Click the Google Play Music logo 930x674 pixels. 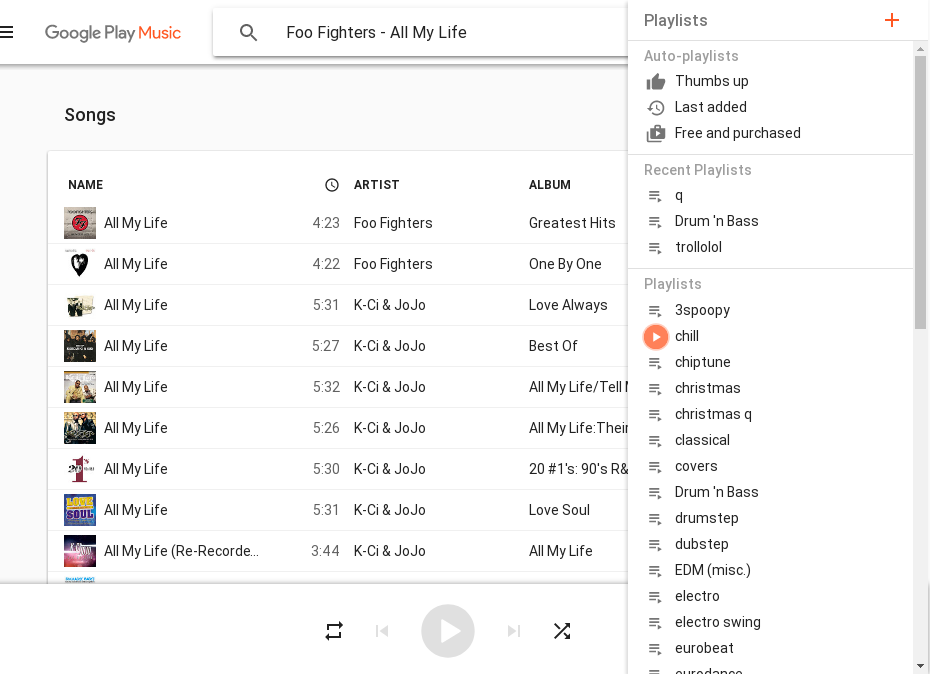pyautogui.click(x=113, y=32)
